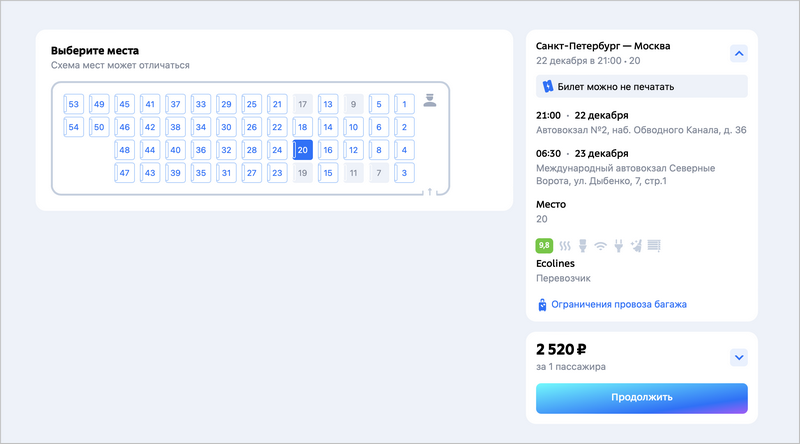This screenshot has height=444, width=800.
Task: Click the power socket amenity icon
Action: tap(618, 246)
